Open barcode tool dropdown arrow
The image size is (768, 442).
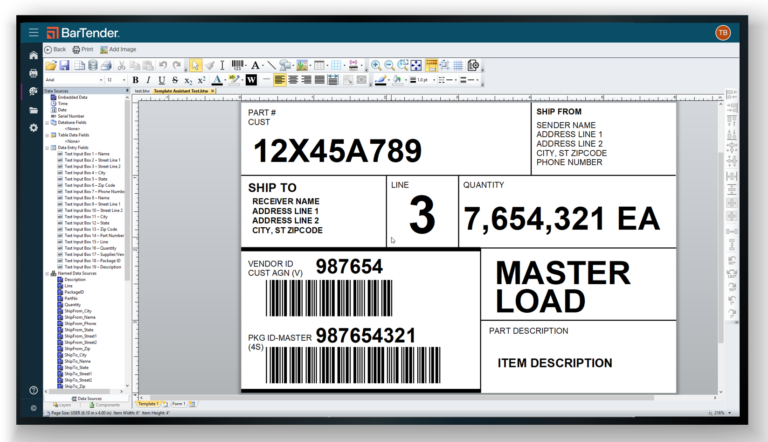pyautogui.click(x=246, y=65)
